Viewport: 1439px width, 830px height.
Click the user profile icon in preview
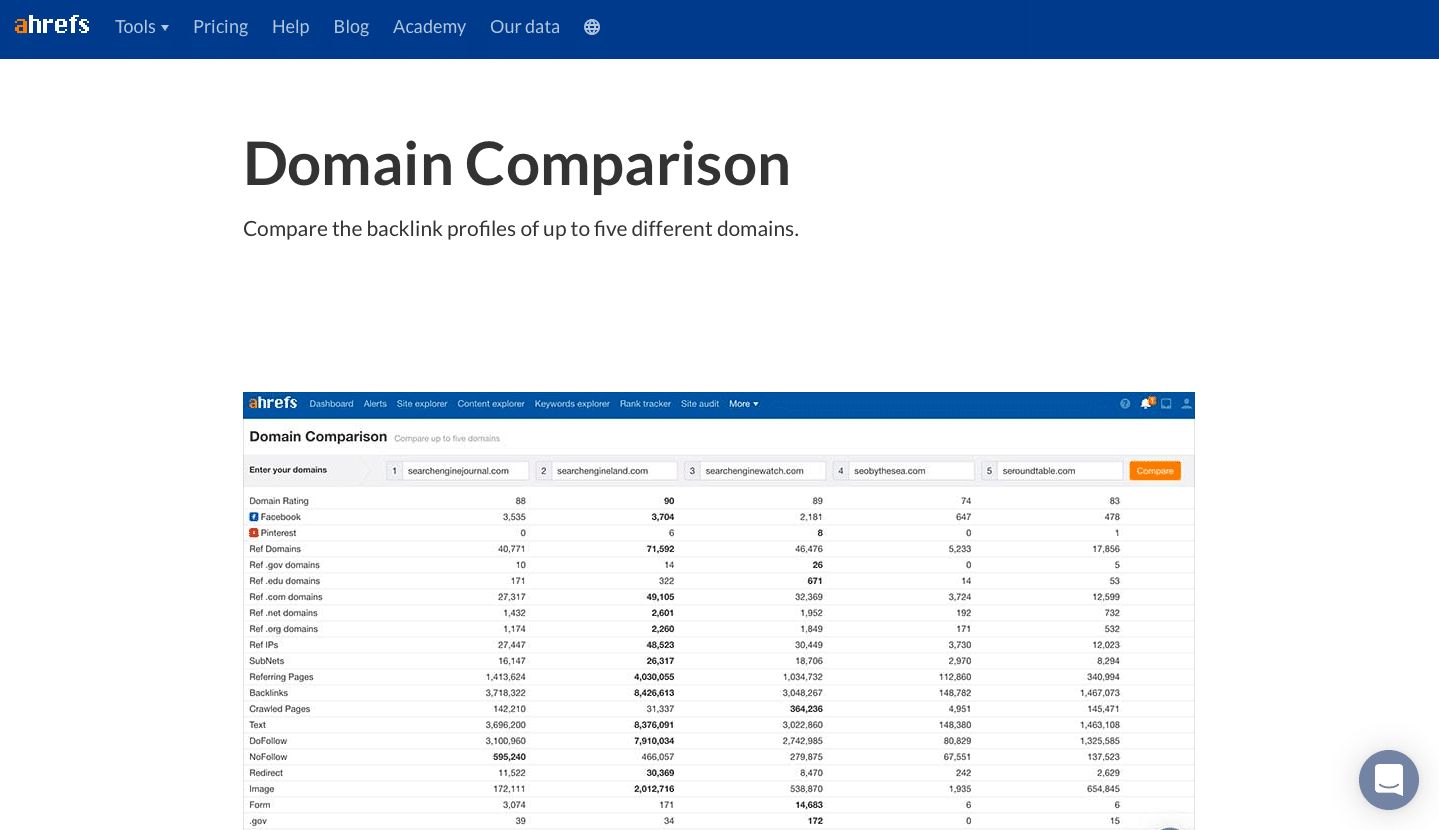coord(1186,404)
